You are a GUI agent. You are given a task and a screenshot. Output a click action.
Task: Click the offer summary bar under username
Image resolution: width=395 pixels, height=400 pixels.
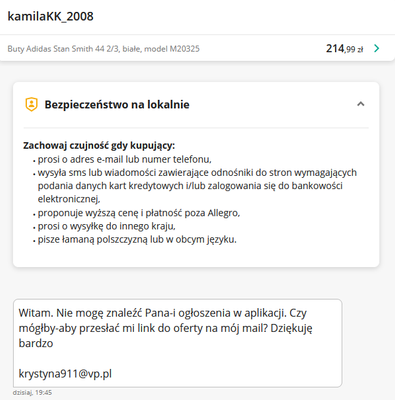tap(197, 48)
